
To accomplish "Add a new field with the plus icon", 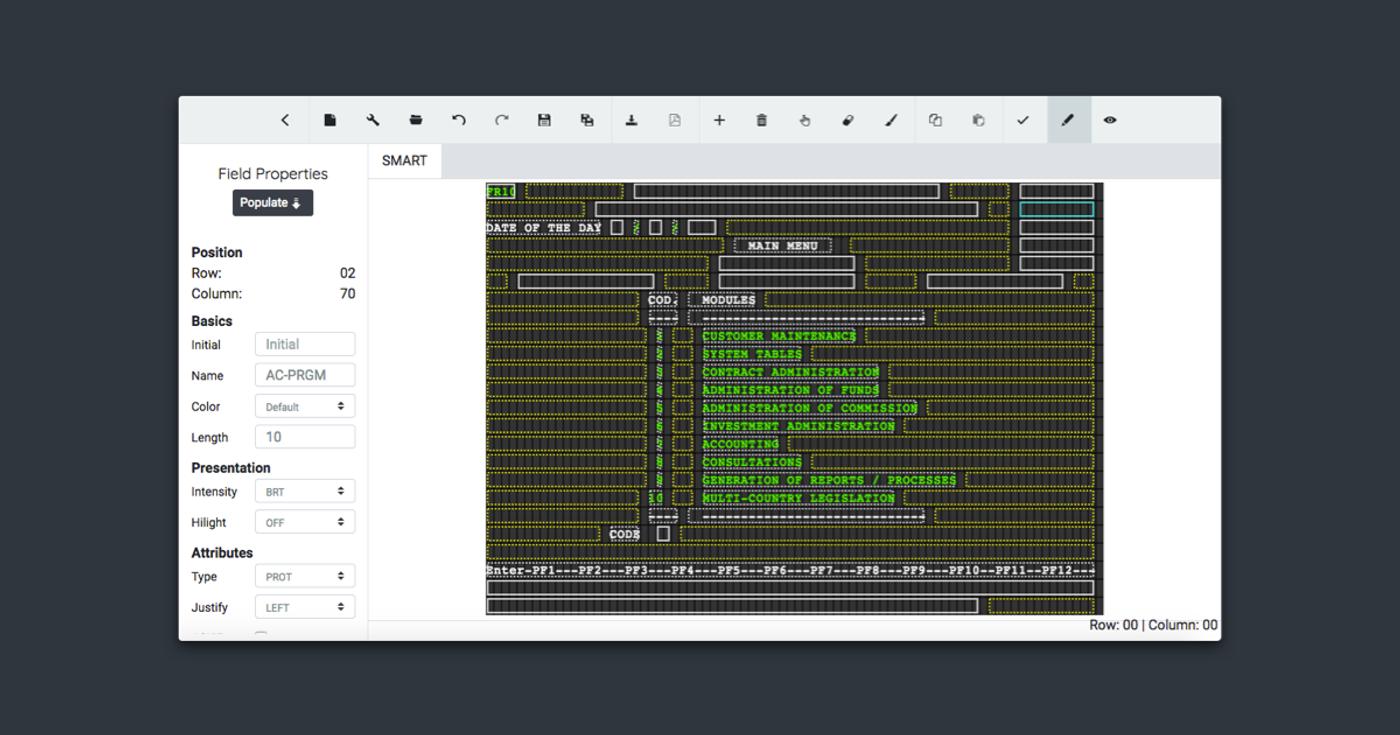I will click(x=719, y=120).
